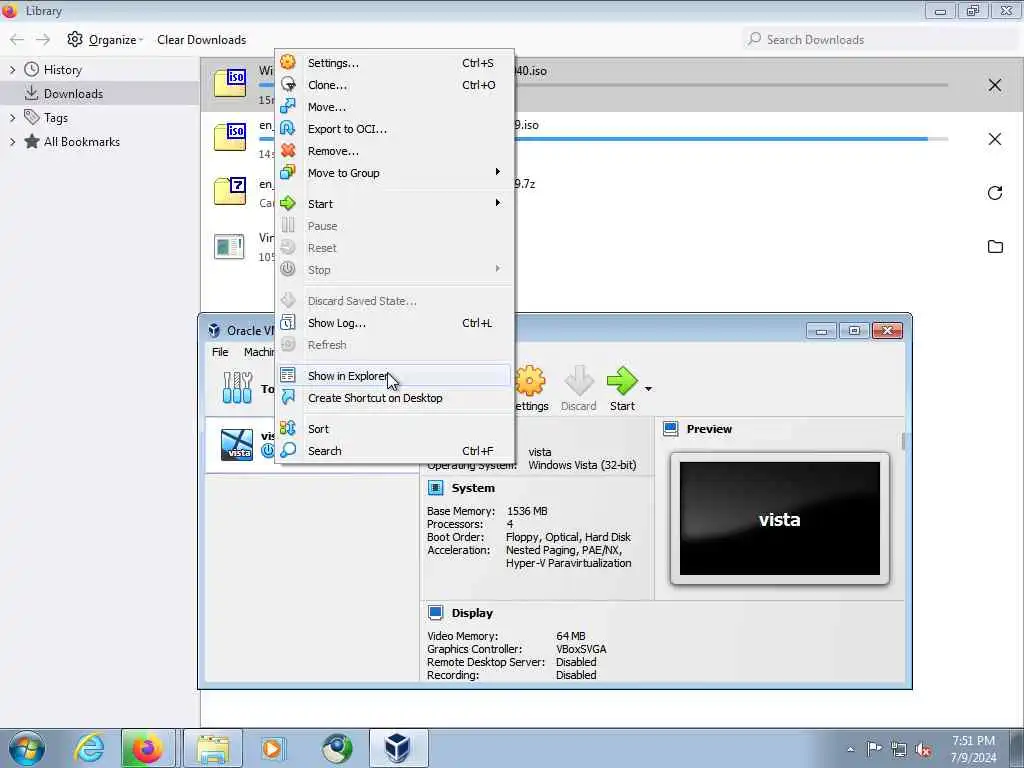Open Internet Explorer from taskbar
This screenshot has width=1024, height=768.
tap(89, 748)
